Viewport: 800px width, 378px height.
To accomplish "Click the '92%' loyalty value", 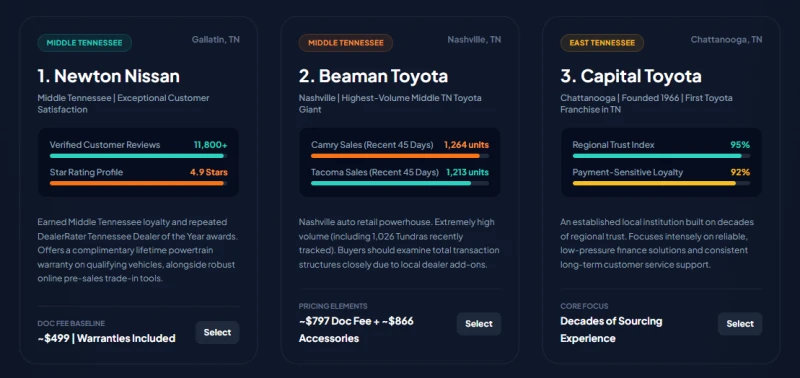I will (x=740, y=172).
